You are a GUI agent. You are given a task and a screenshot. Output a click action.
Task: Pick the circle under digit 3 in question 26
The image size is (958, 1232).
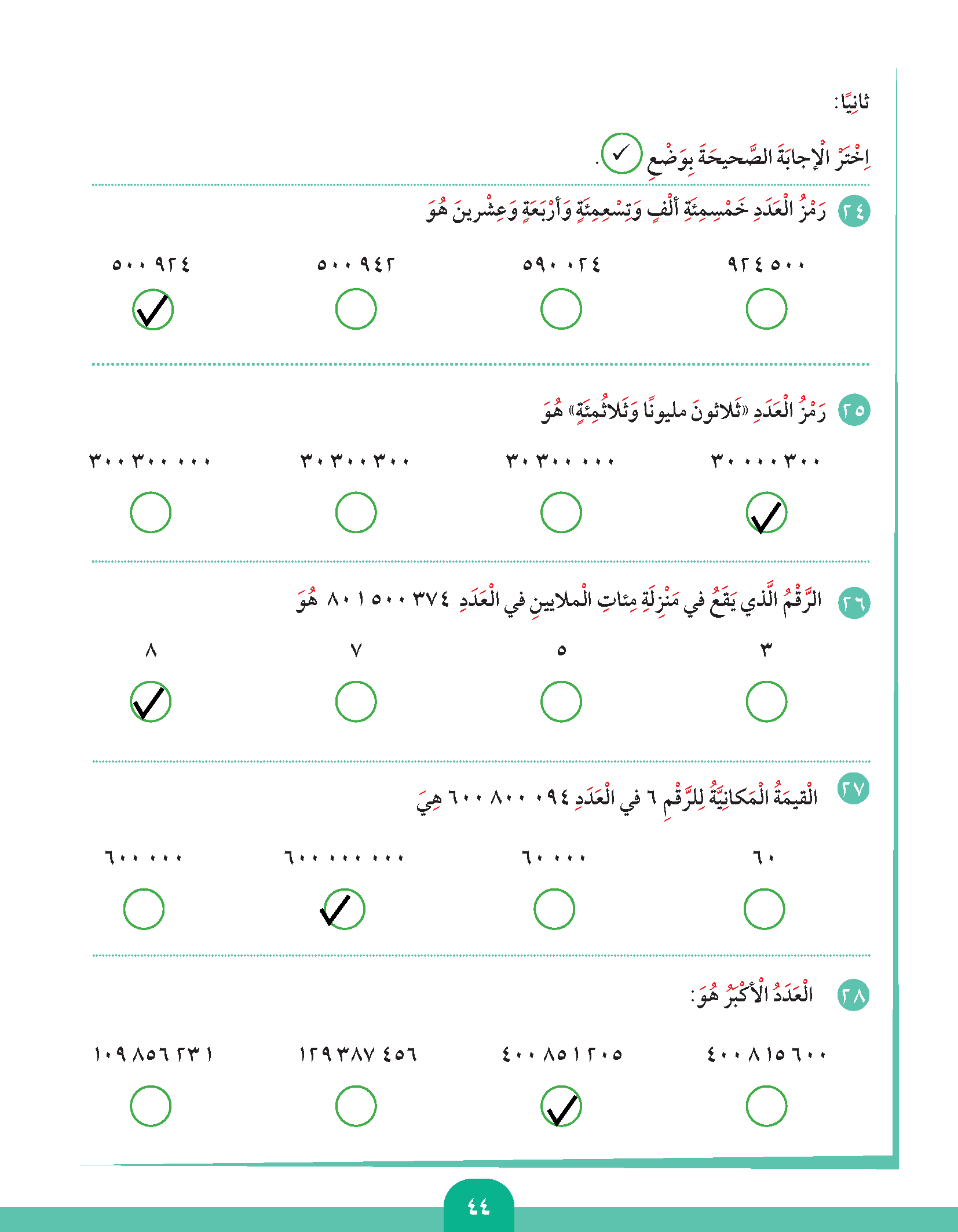[766, 702]
